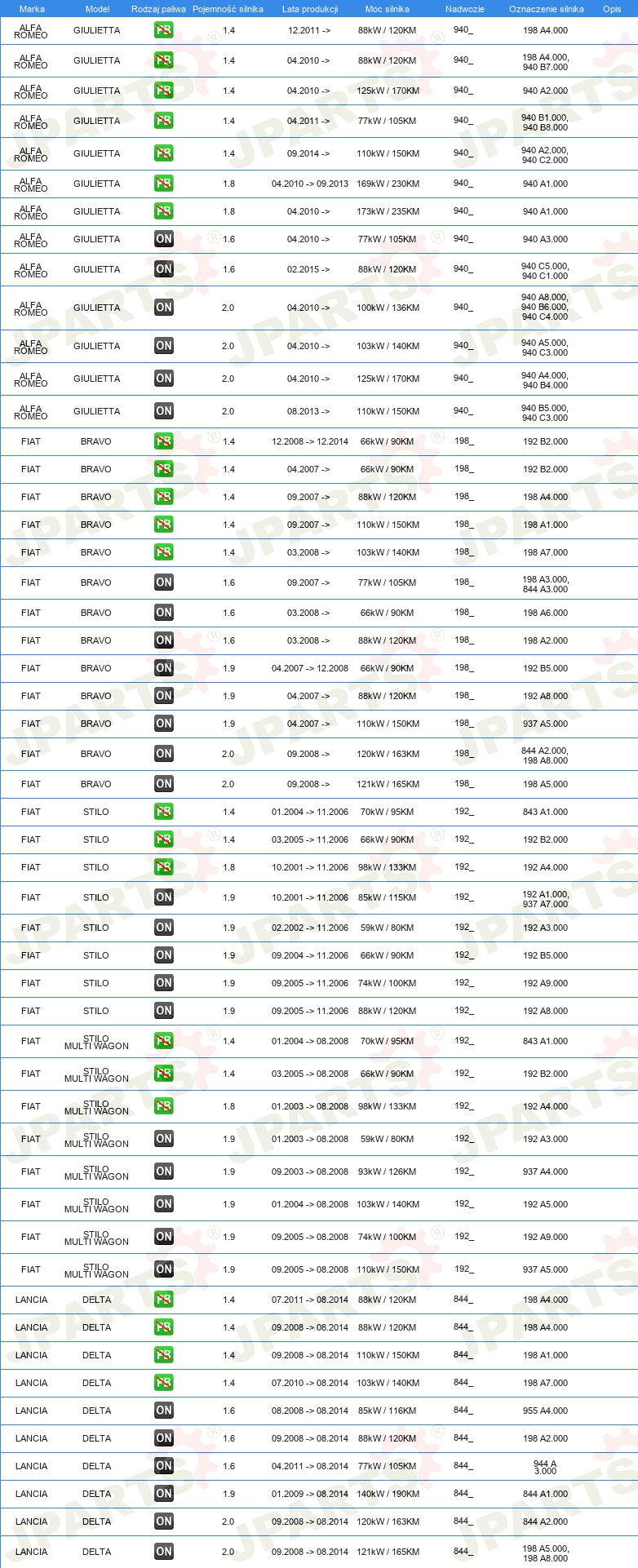Click production range 09.2003 -> 08.2008
The width and height of the screenshot is (638, 1568).
click(310, 1172)
